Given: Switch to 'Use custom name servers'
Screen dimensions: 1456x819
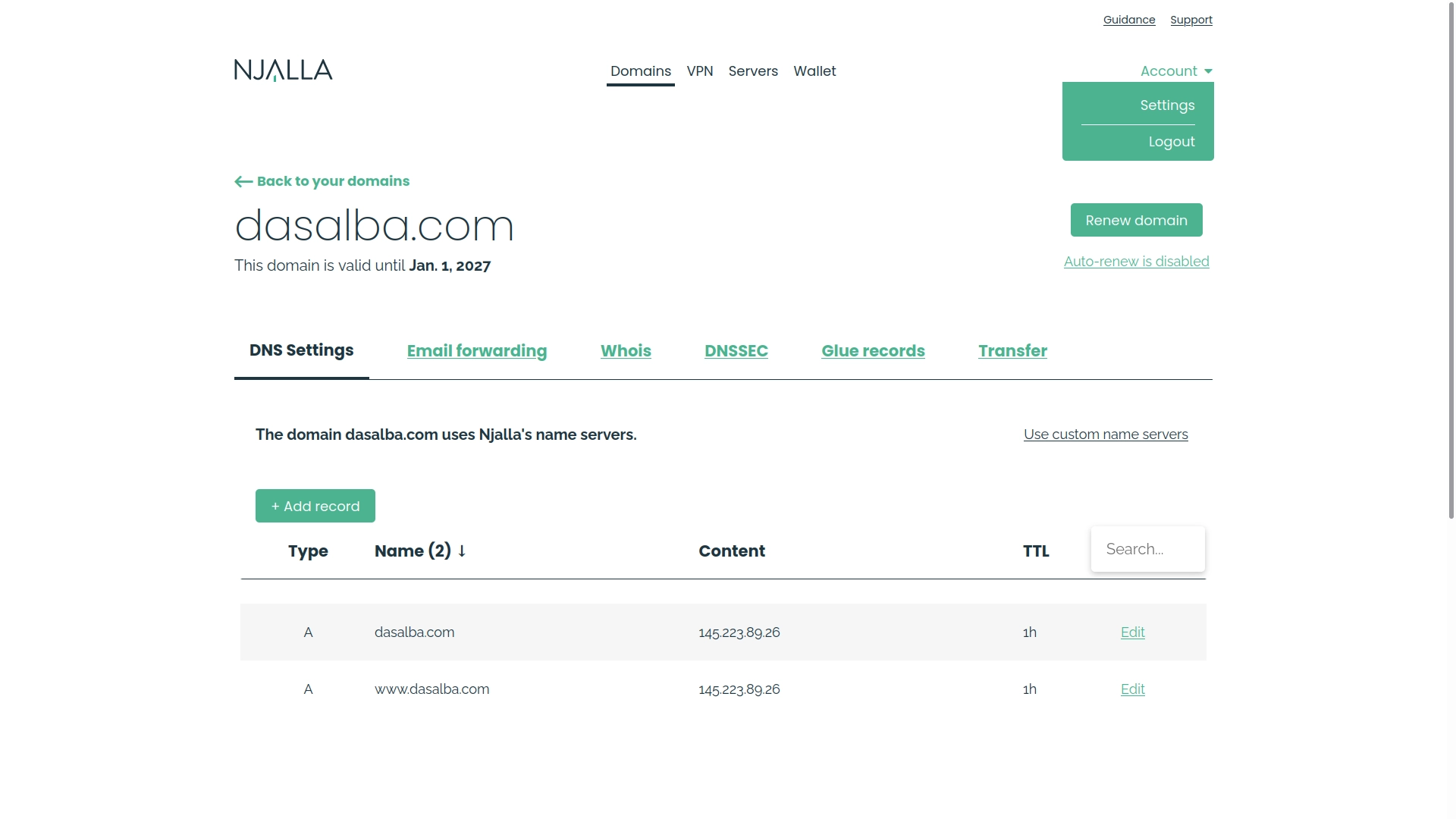Looking at the screenshot, I should 1105,435.
